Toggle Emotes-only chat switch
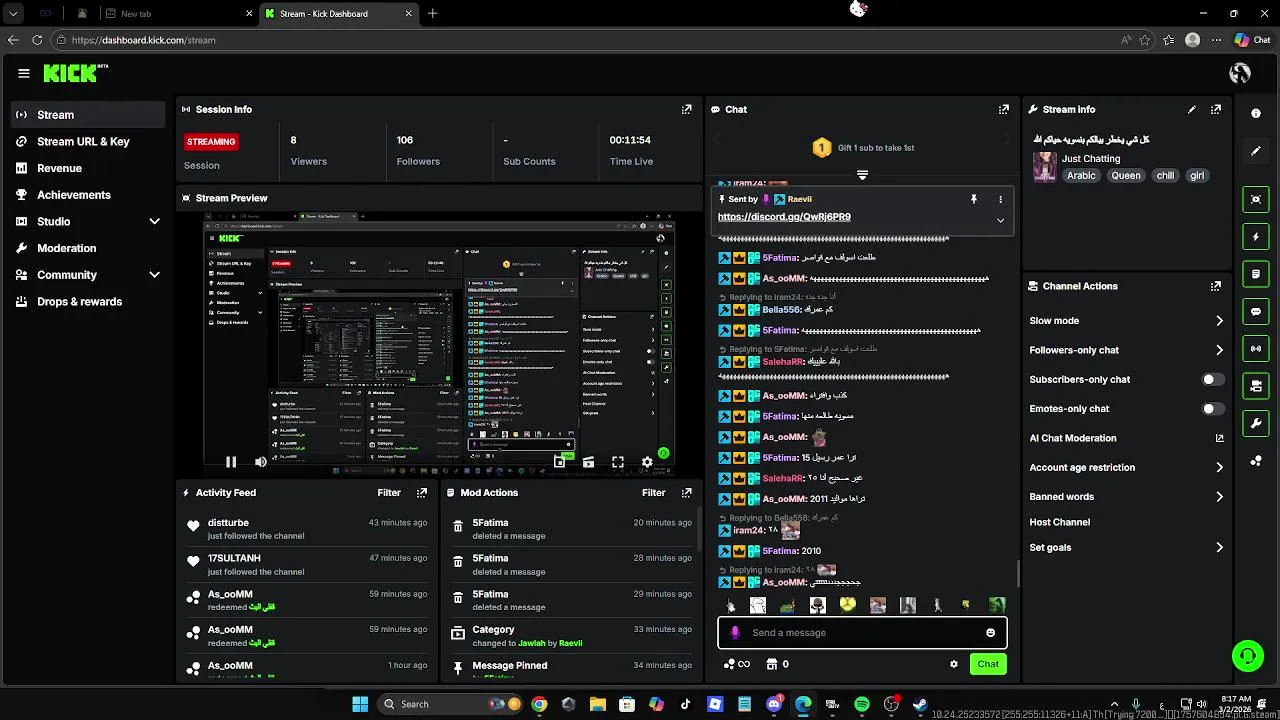 coord(1213,409)
